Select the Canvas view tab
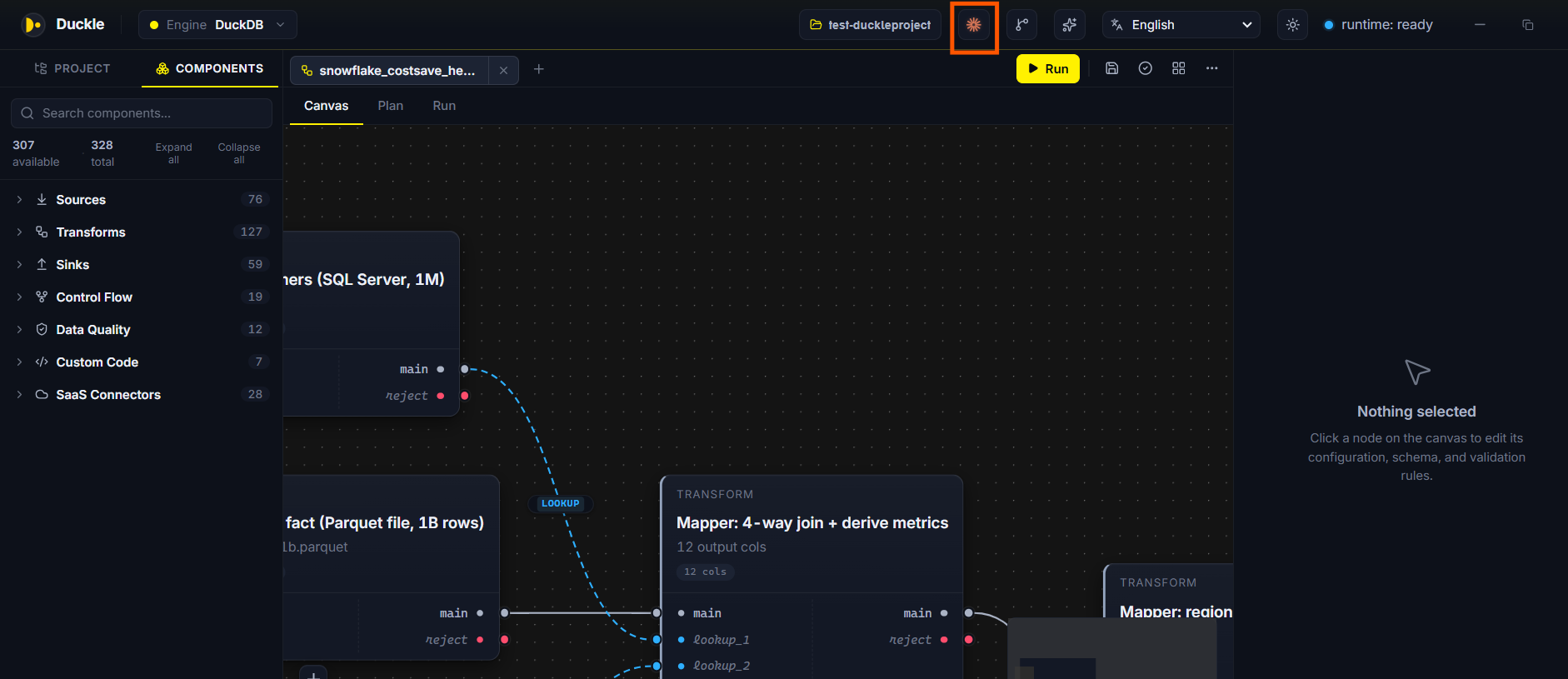1568x679 pixels. (326, 106)
